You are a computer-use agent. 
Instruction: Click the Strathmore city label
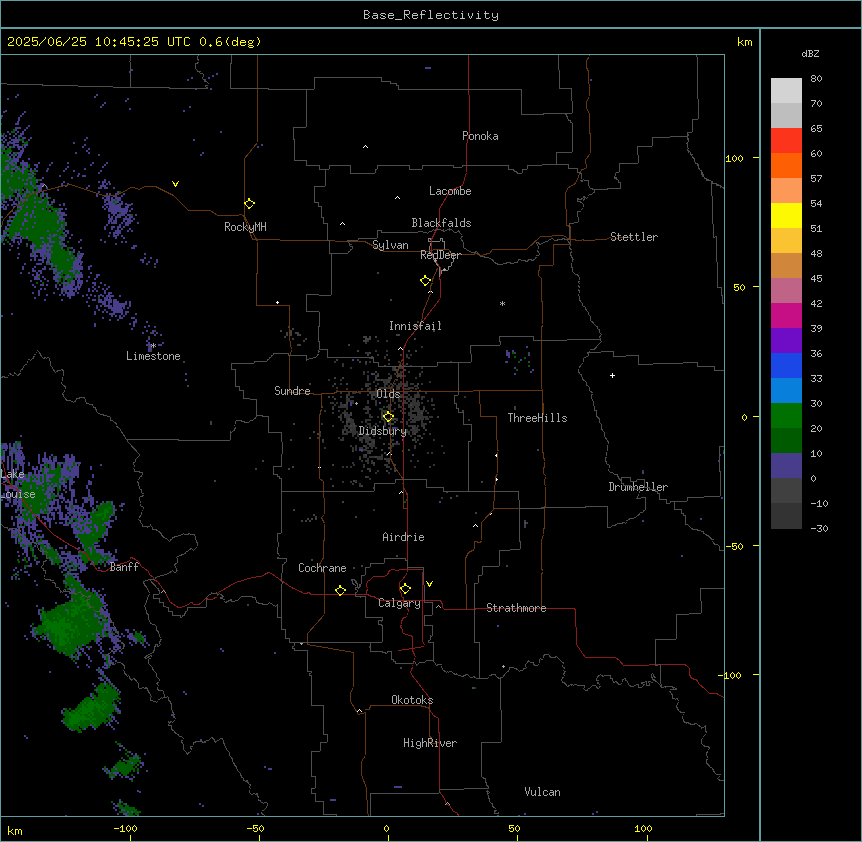pyautogui.click(x=516, y=608)
